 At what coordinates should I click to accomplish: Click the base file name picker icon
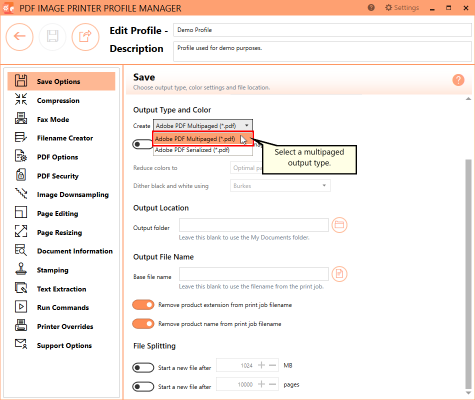point(339,274)
